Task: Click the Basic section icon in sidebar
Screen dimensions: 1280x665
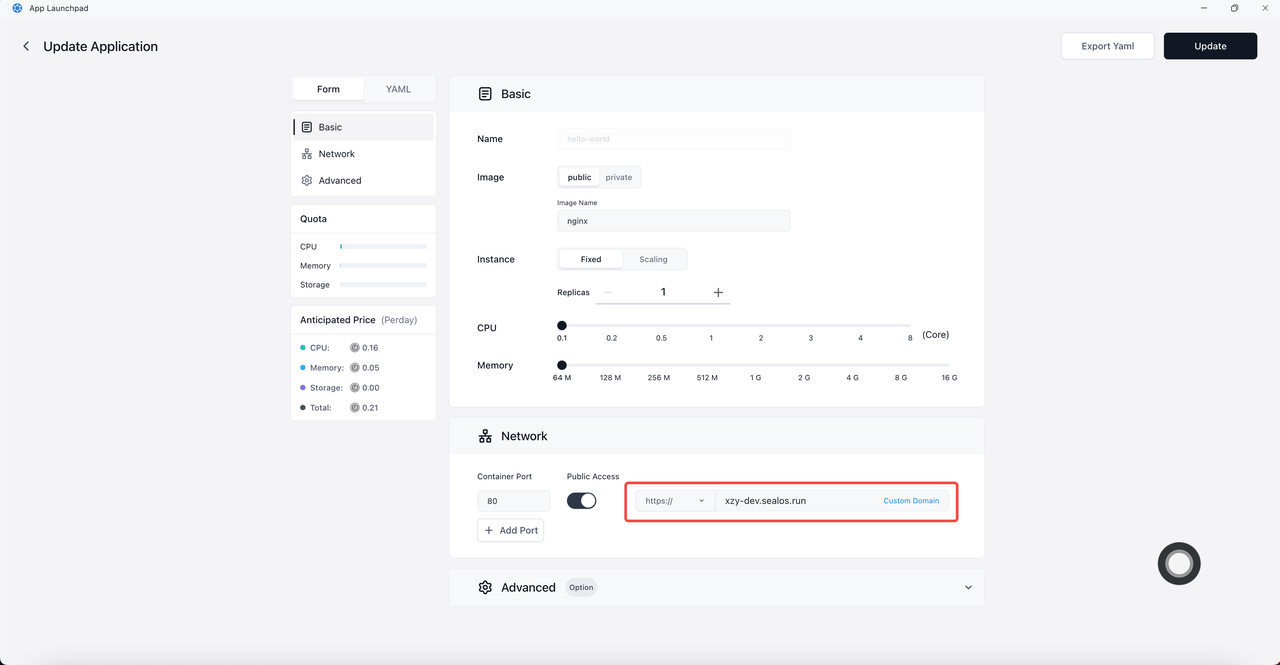Action: pyautogui.click(x=307, y=127)
